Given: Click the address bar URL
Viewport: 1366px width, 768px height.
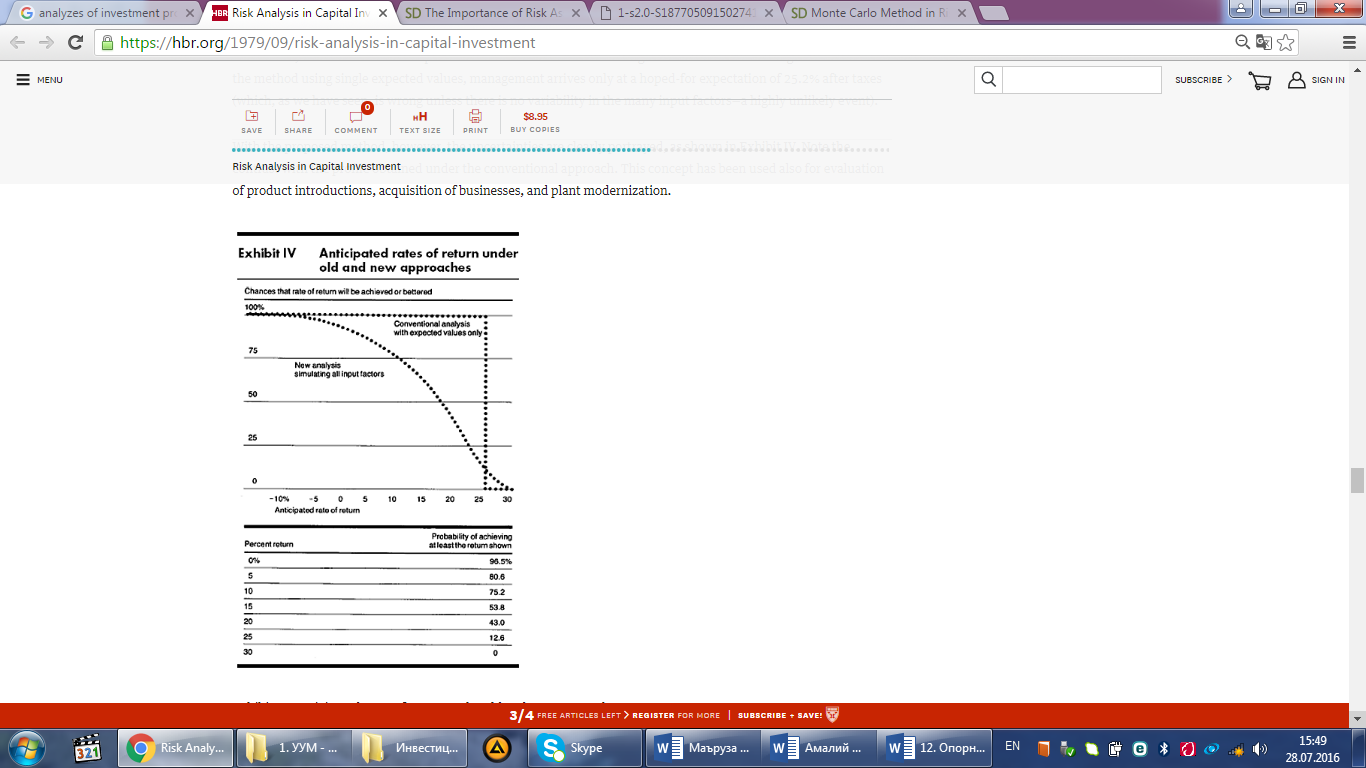Looking at the screenshot, I should 327,43.
